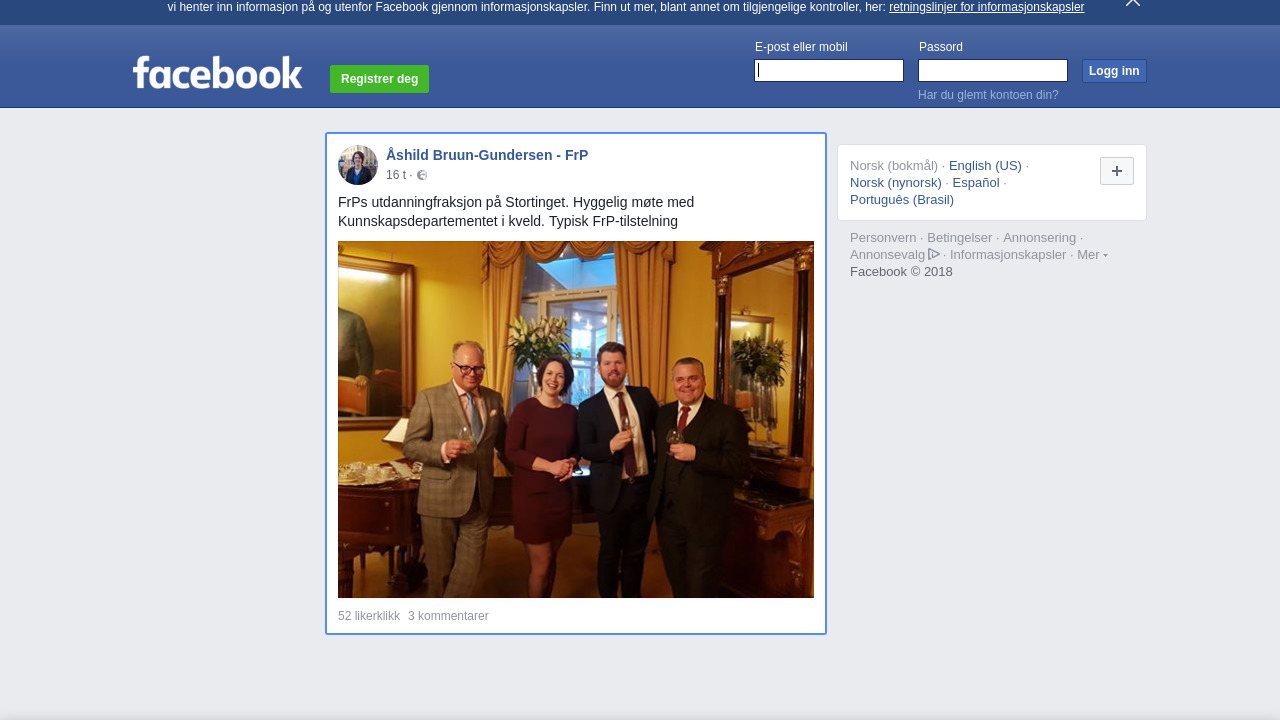Image resolution: width=1280 pixels, height=720 pixels.
Task: Open the Annonsering footer link
Action: [1040, 238]
